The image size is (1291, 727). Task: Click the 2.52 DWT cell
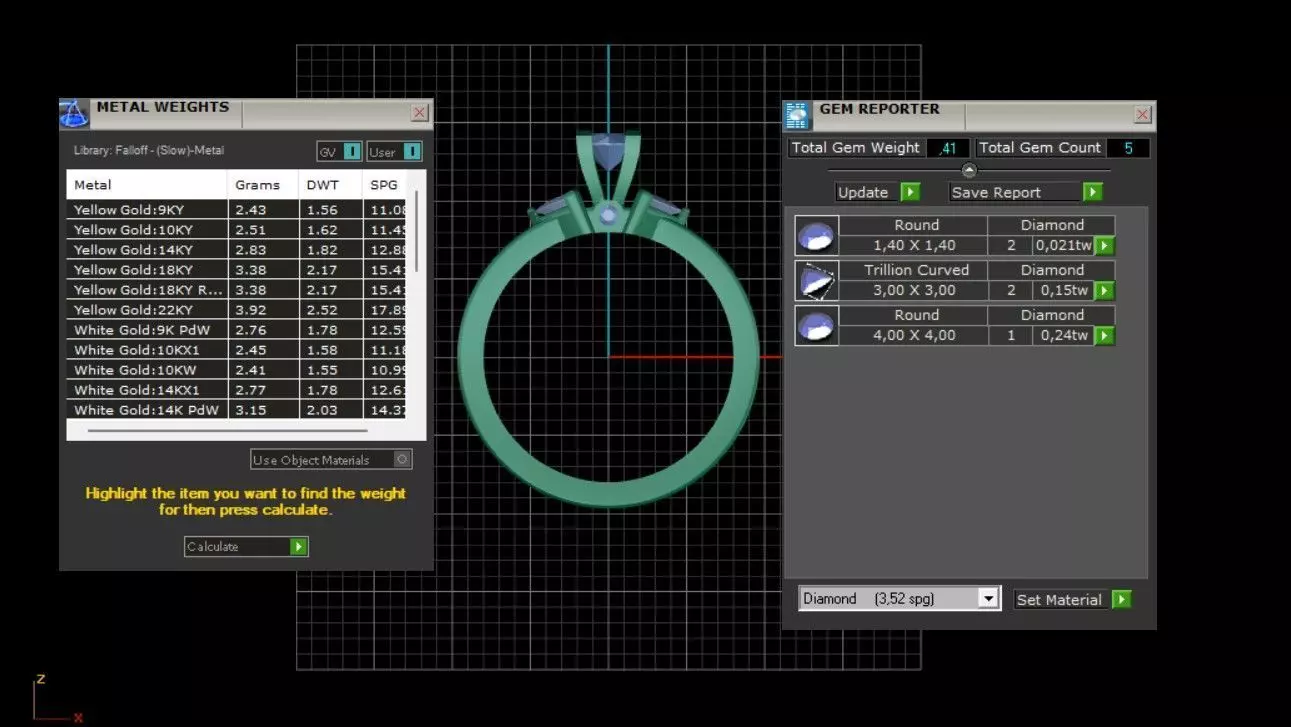pos(331,310)
